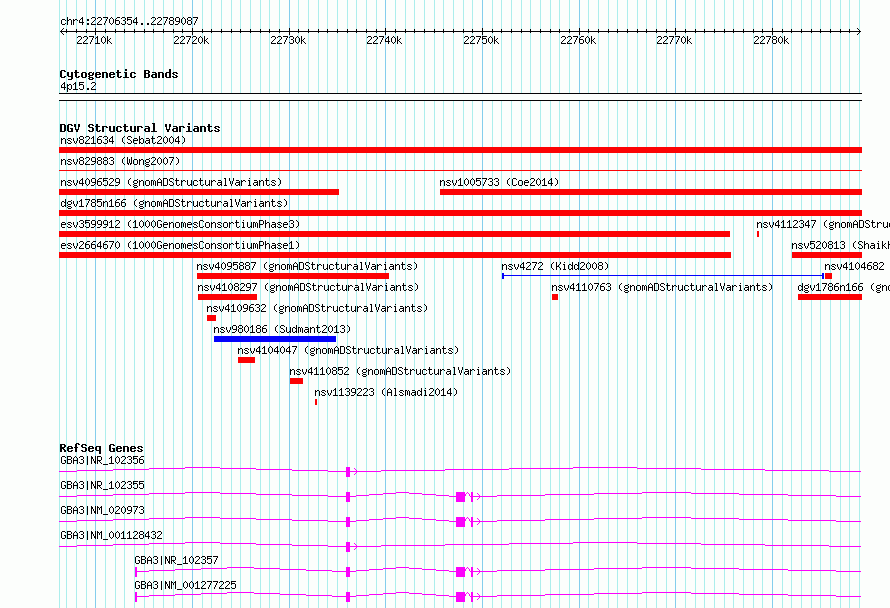Select the GBA3|NR_102355 transcript label
Image resolution: width=890 pixels, height=608 pixels.
click(102, 485)
